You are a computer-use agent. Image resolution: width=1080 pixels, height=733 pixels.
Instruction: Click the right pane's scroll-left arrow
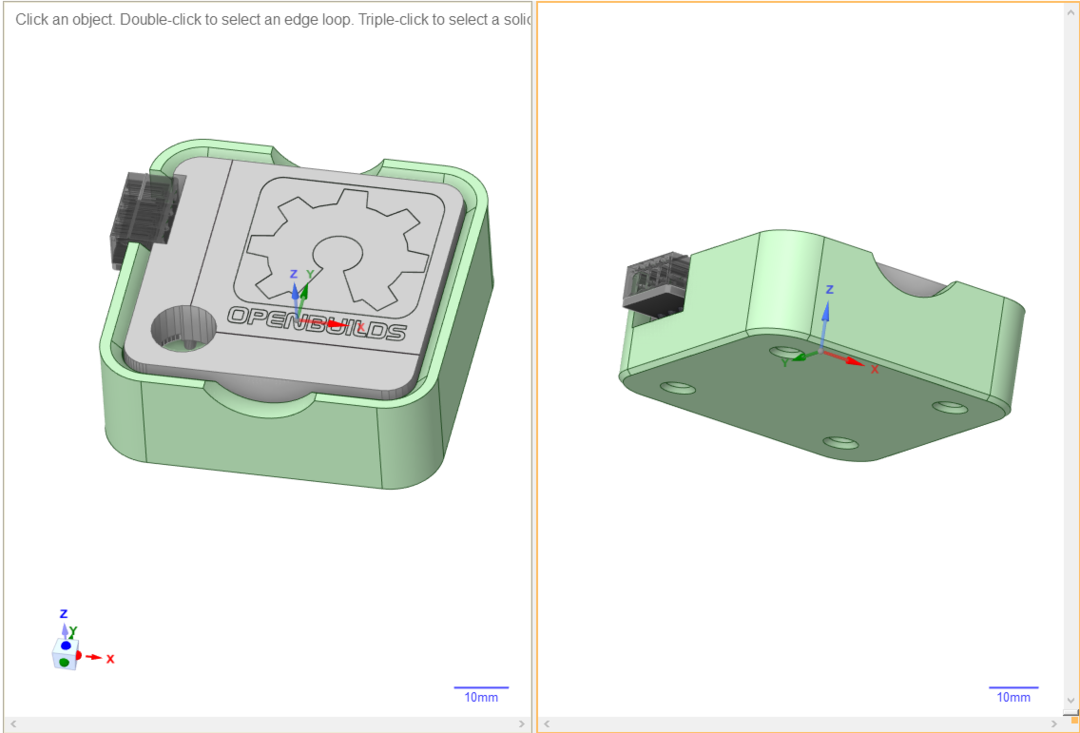click(x=546, y=723)
